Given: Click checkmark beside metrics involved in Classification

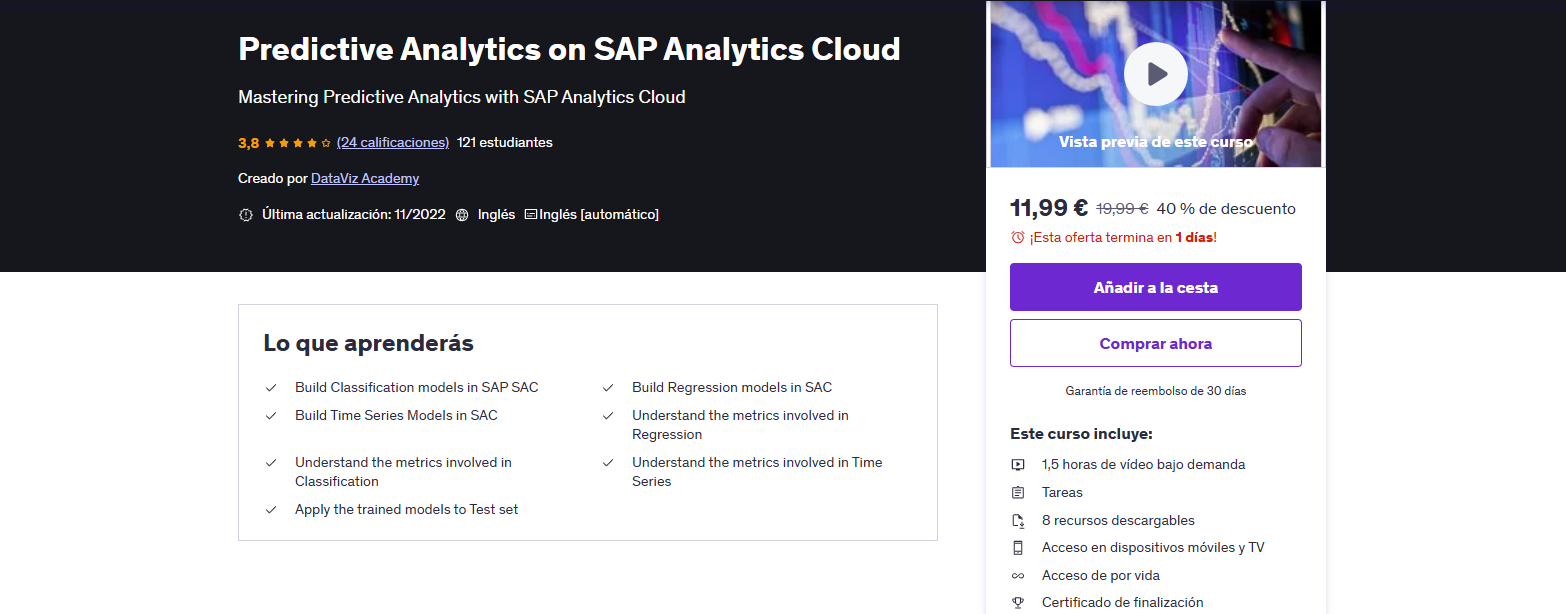Looking at the screenshot, I should pos(271,463).
